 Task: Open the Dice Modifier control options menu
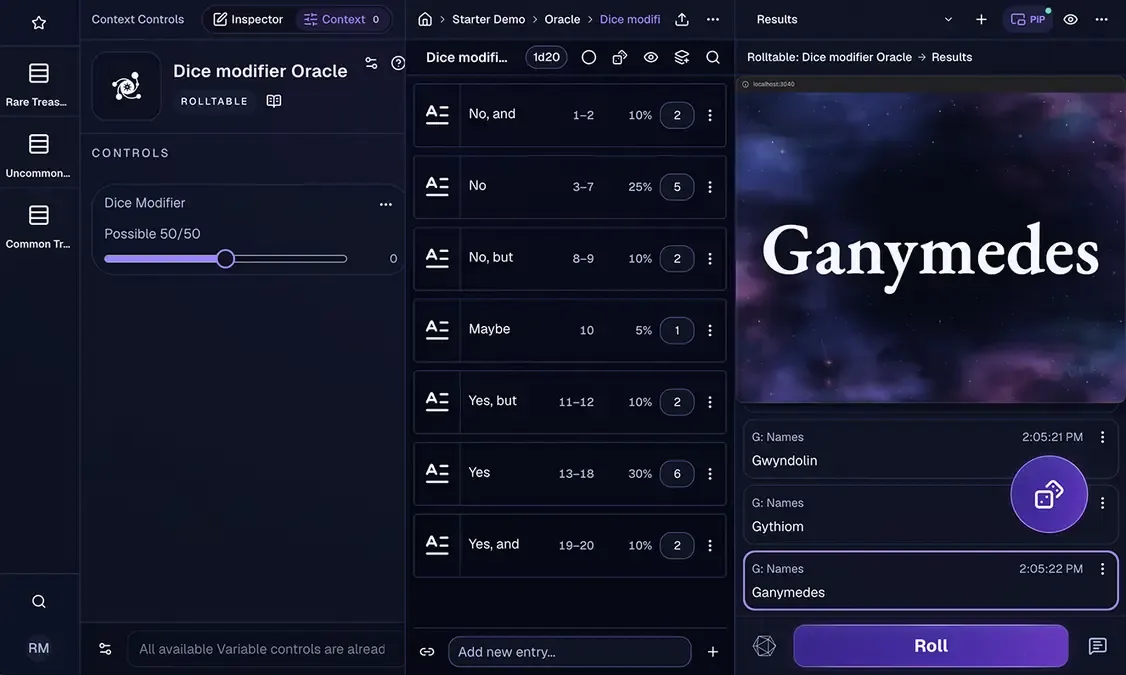[386, 204]
